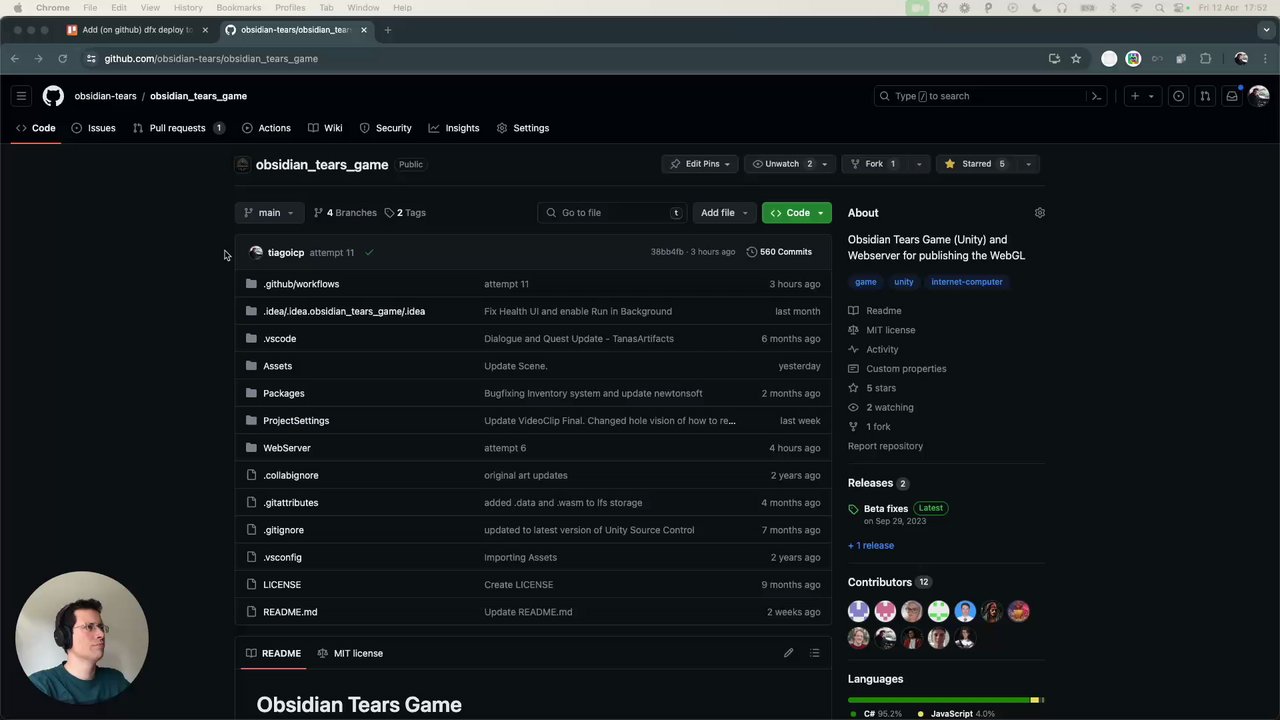Expand the Starred lists arrow
Screen dimensions: 1280x720
click(1028, 164)
